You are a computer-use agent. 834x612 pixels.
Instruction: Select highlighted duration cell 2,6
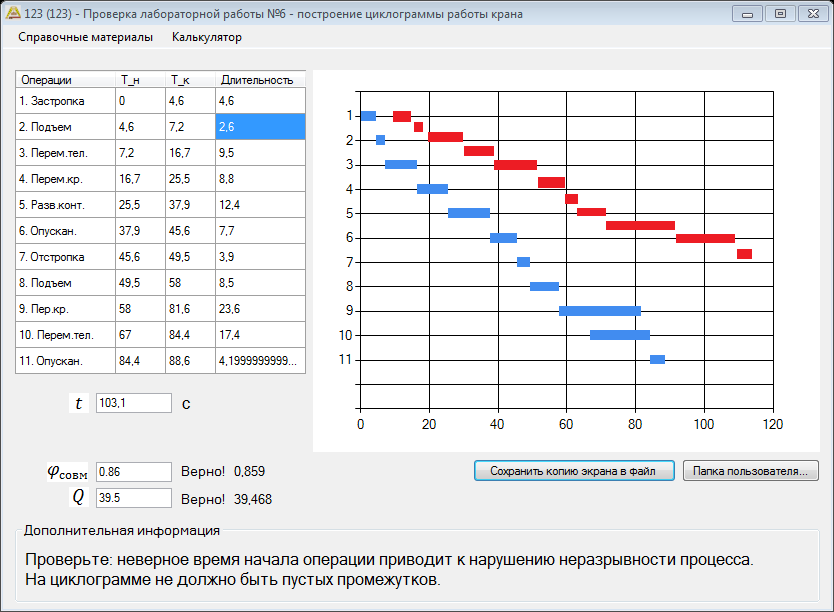pos(261,127)
